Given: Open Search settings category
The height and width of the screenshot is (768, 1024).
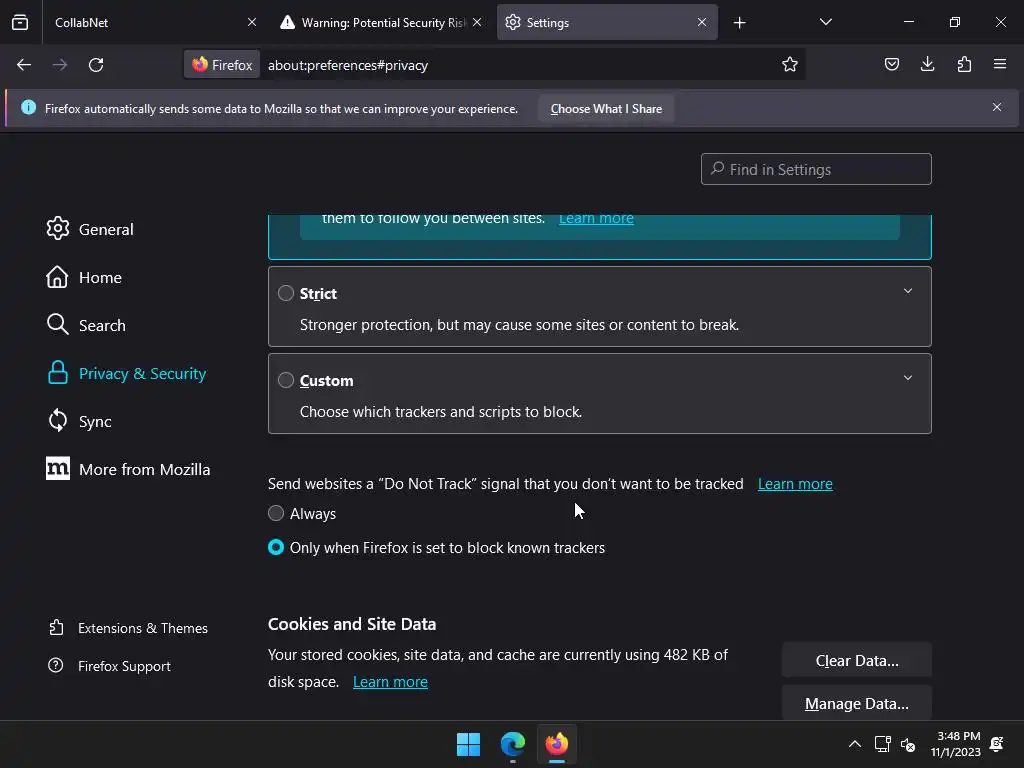Looking at the screenshot, I should [x=86, y=325].
